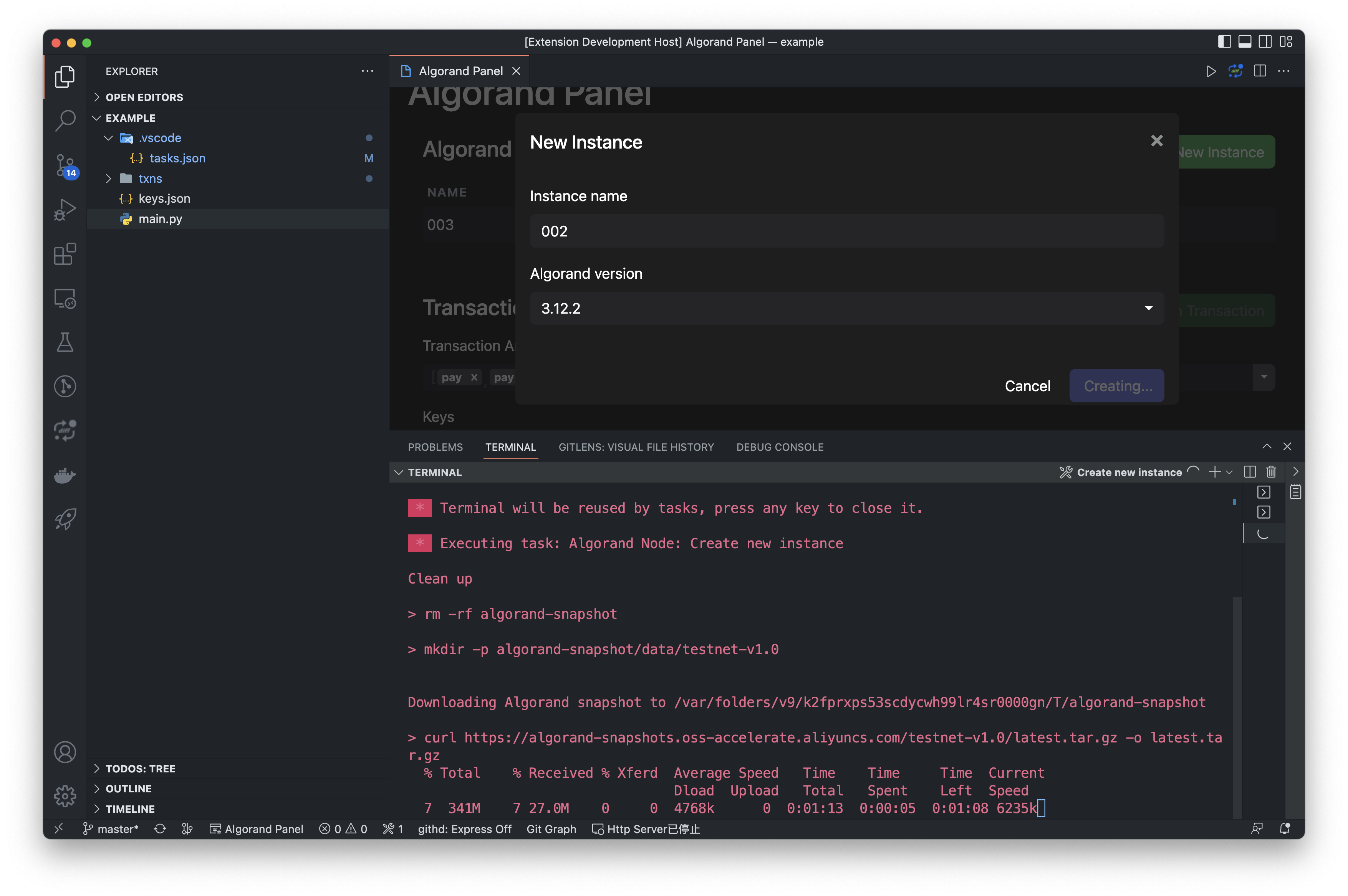The width and height of the screenshot is (1348, 896).
Task: Split the terminal with split icon
Action: (1250, 472)
